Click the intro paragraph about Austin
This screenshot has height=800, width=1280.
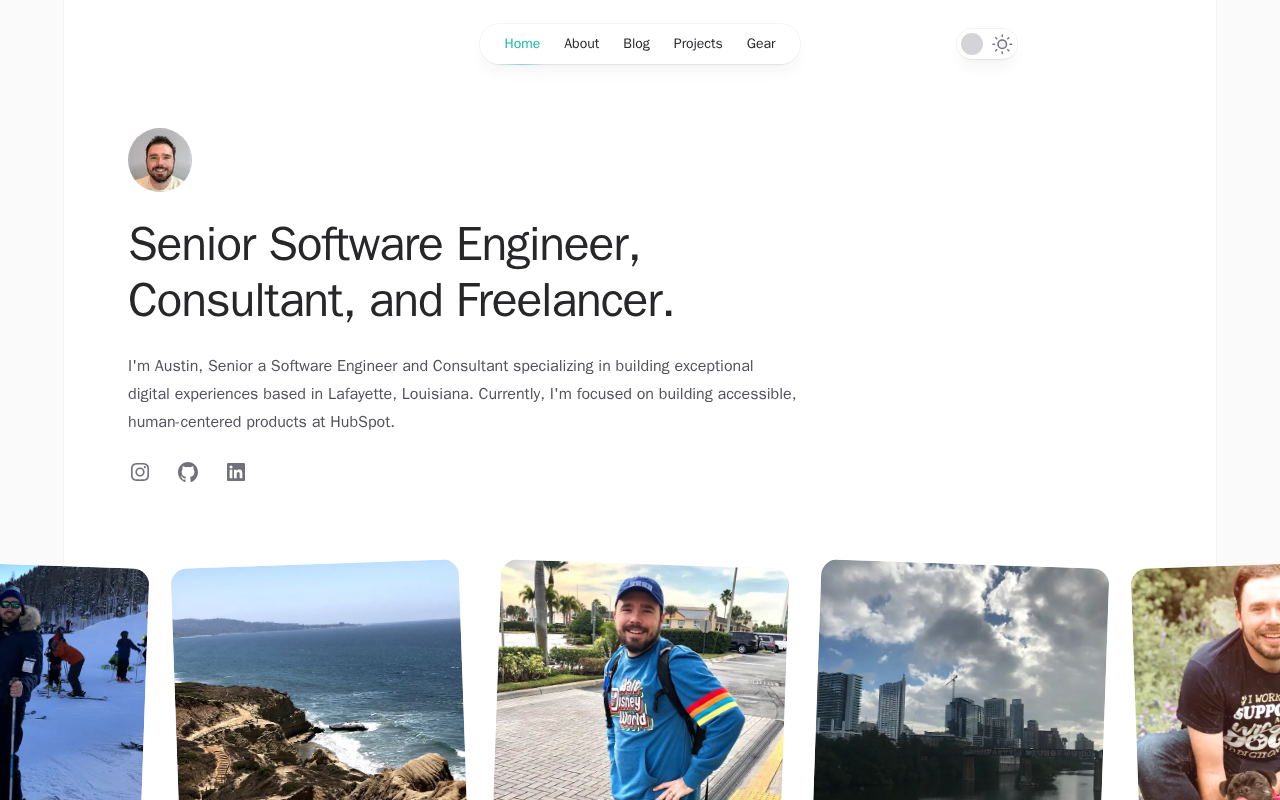pos(462,394)
